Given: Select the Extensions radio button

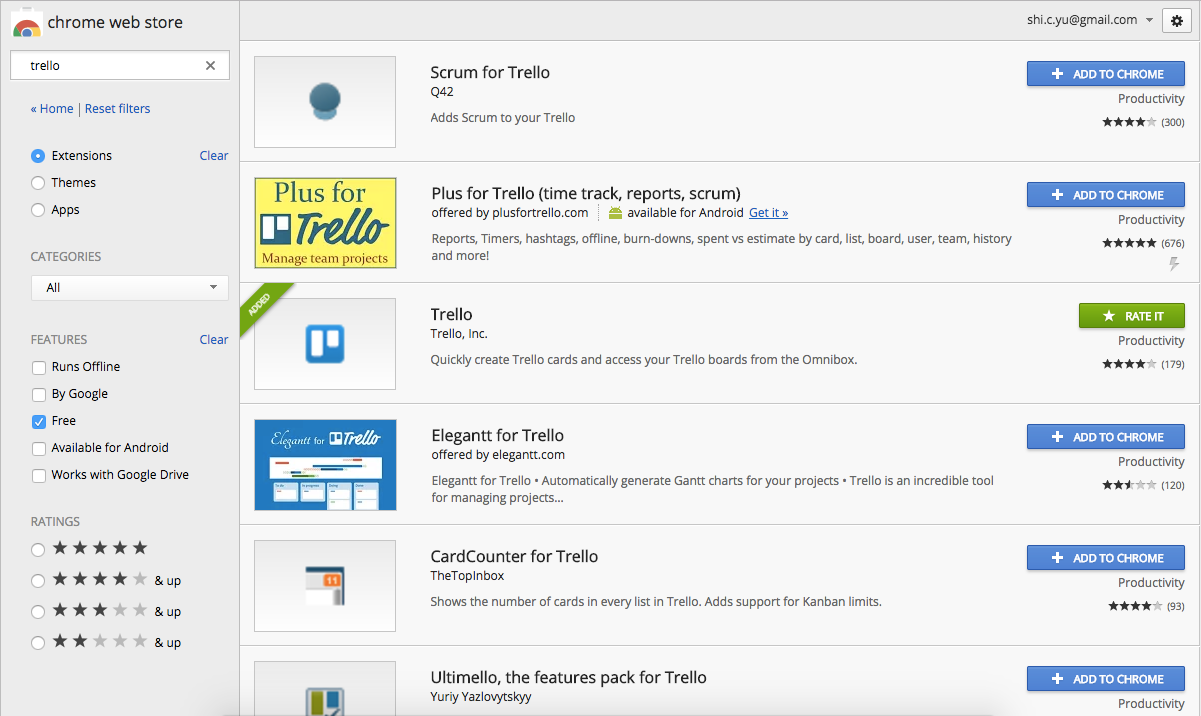Looking at the screenshot, I should click(38, 156).
